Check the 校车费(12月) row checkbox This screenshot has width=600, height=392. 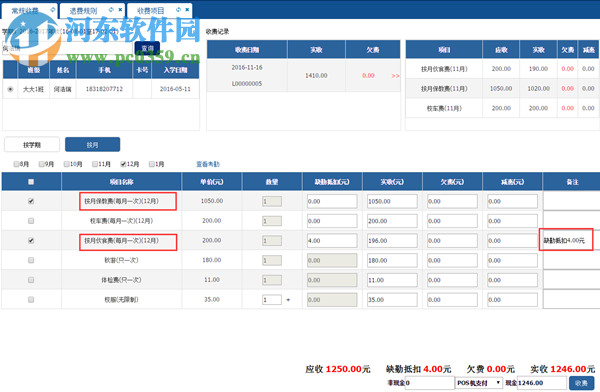pos(31,221)
